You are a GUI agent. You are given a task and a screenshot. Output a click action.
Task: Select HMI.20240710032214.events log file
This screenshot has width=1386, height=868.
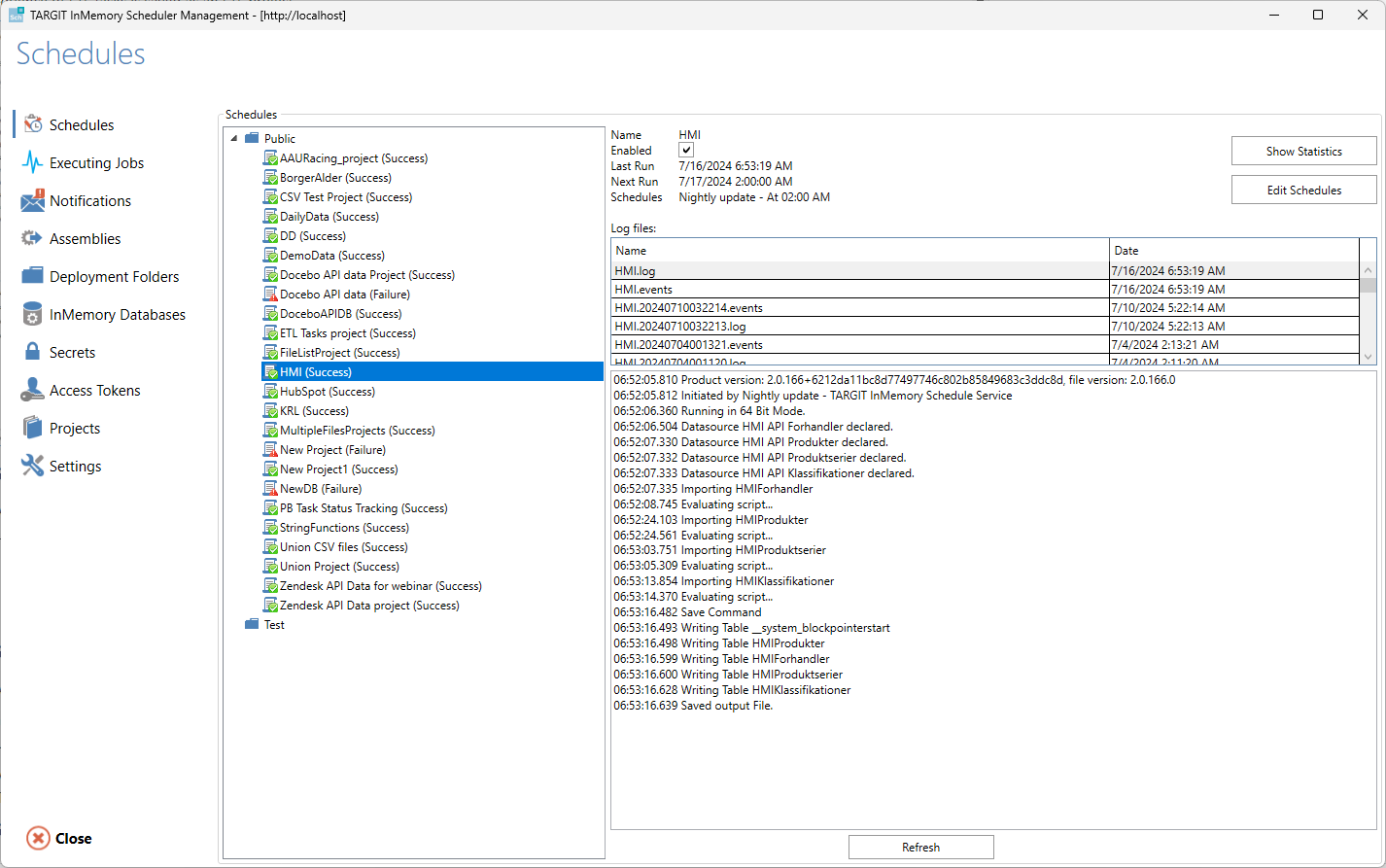[986, 308]
